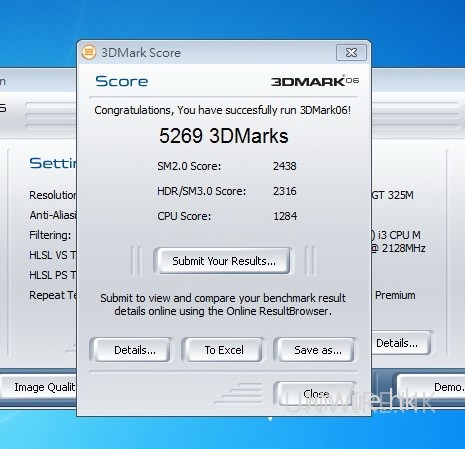Click the SM2.0 Score label
465x449 pixels.
tap(189, 166)
